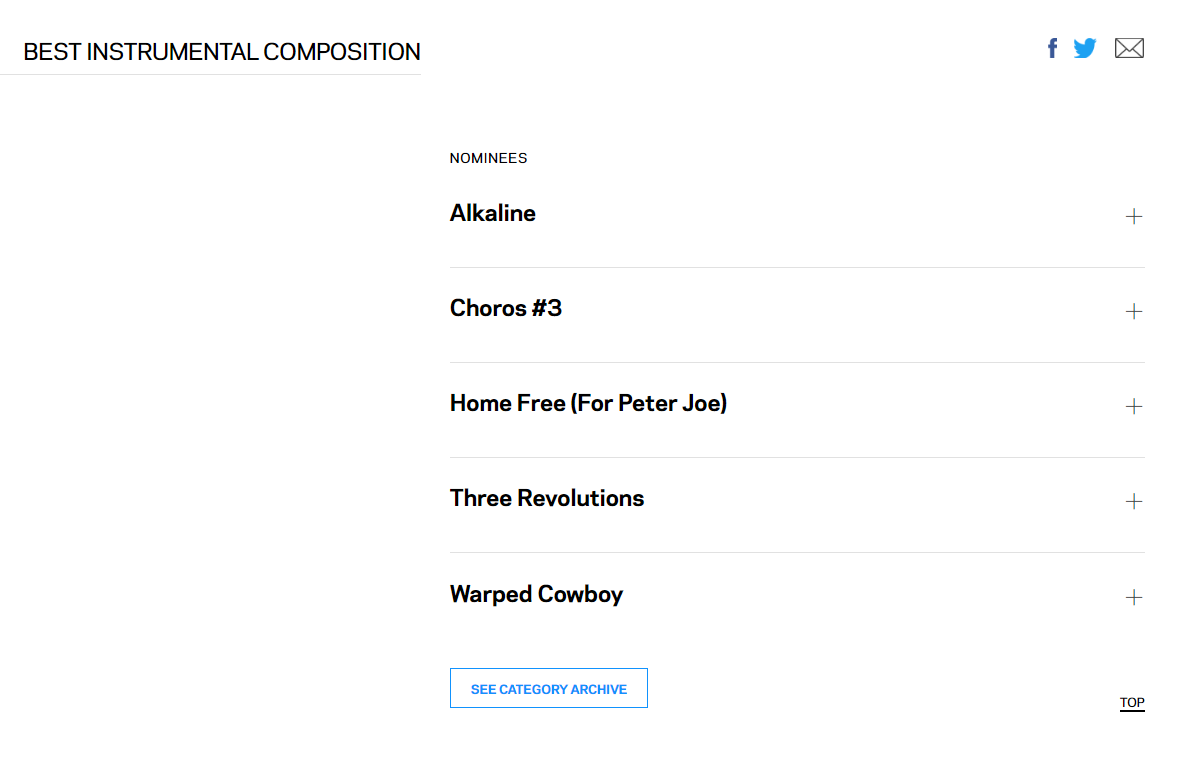Image resolution: width=1194 pixels, height=774 pixels.
Task: Choose the Warped Cowboy nominee heading
Action: [x=537, y=594]
